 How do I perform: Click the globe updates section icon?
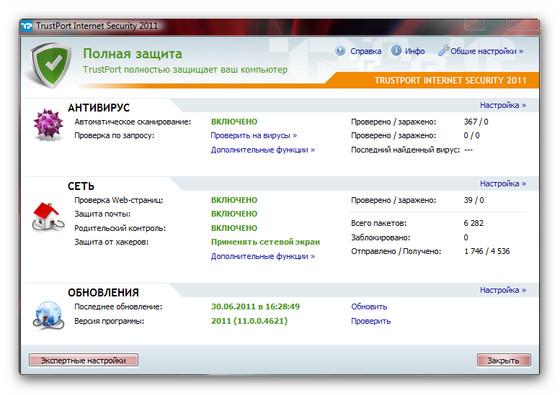pos(48,315)
